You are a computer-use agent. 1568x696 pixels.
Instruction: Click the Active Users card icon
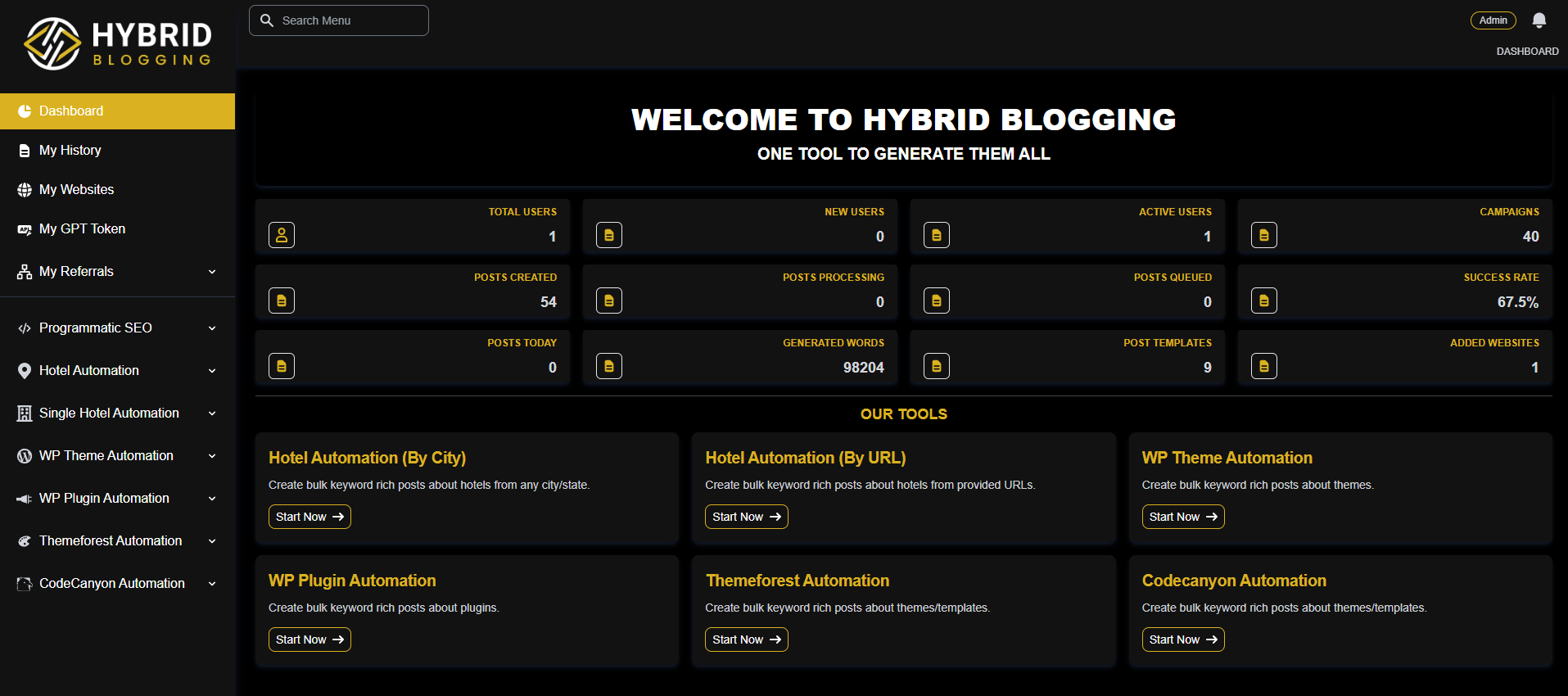point(937,235)
